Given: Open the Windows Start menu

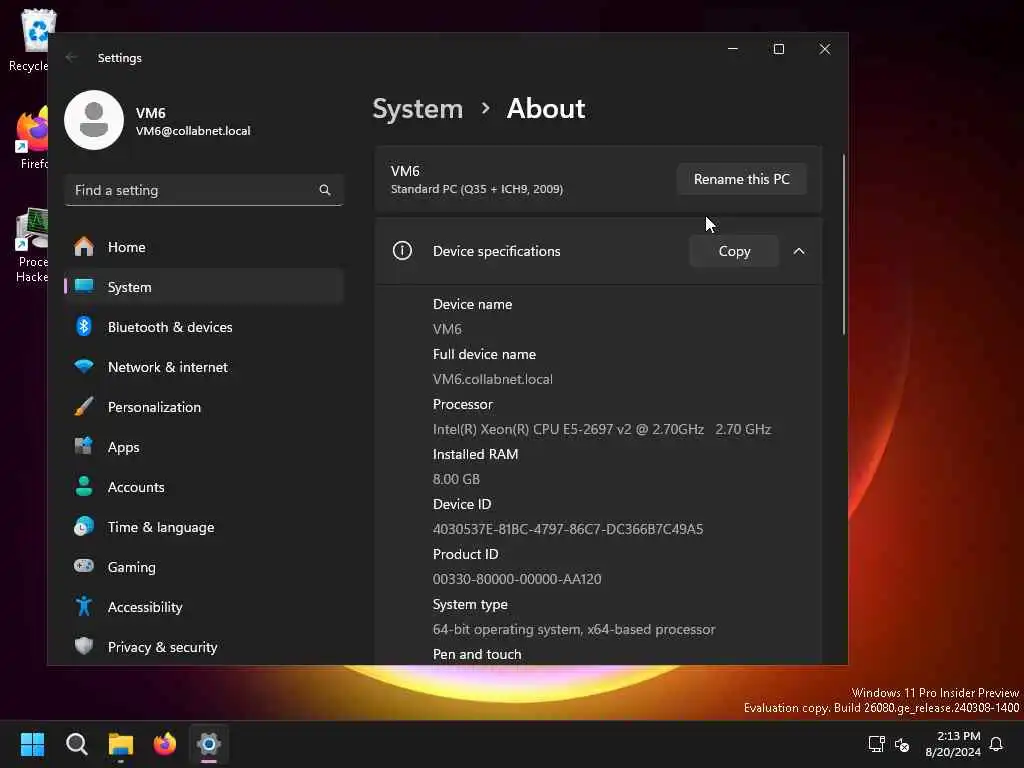Looking at the screenshot, I should [32, 744].
